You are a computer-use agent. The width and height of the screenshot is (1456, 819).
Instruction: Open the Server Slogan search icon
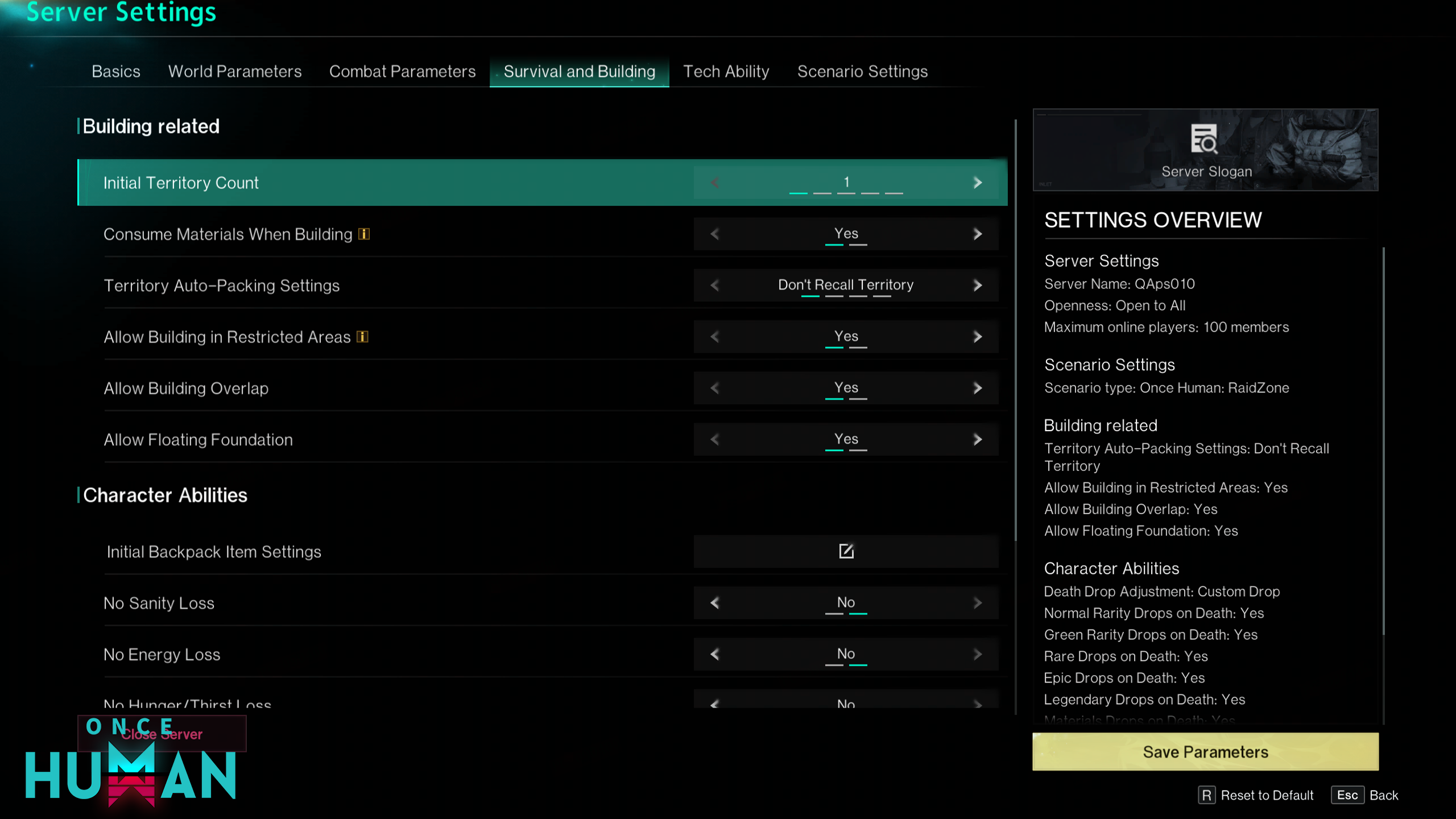pyautogui.click(x=1204, y=139)
